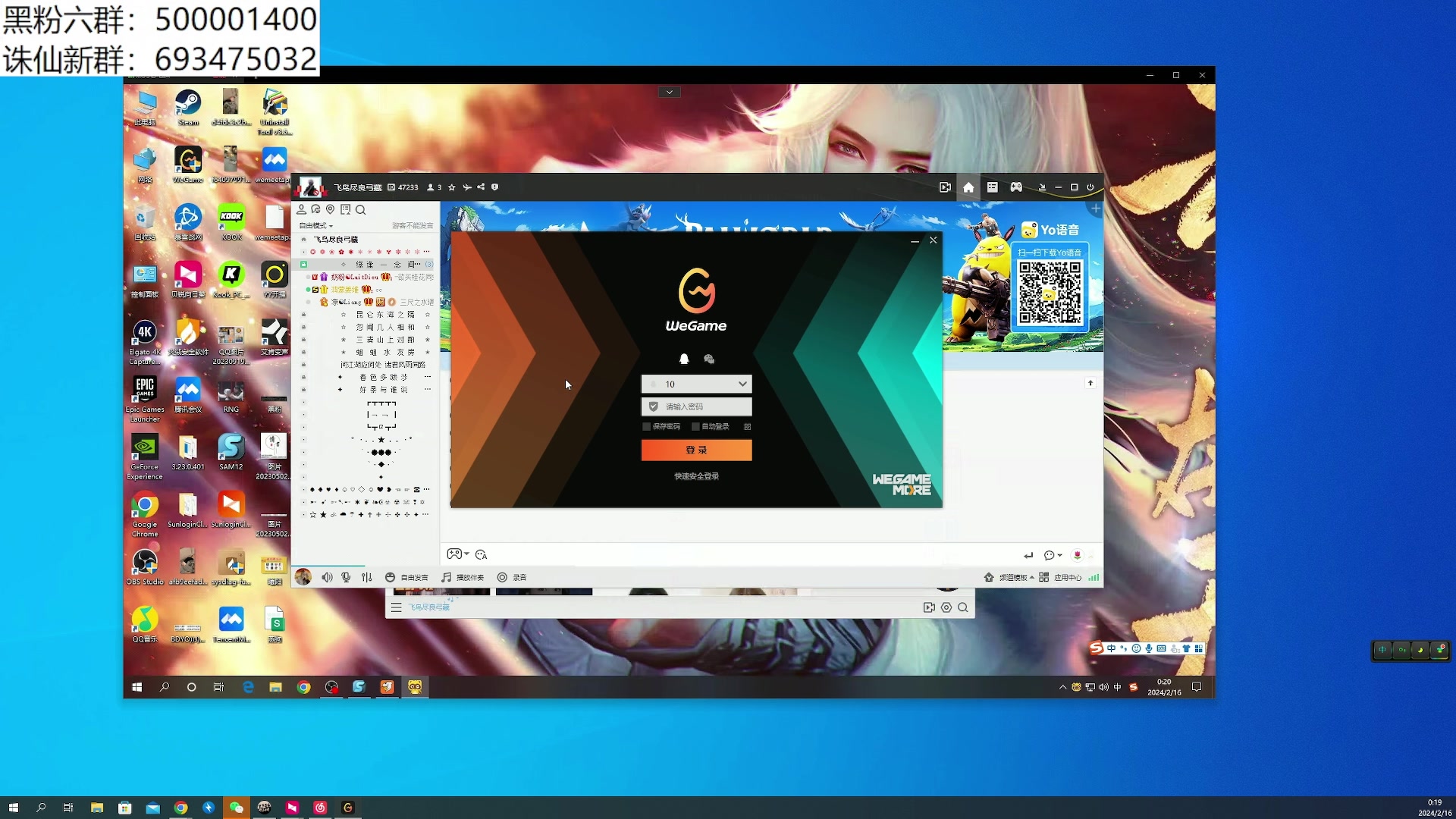Select the WeChat login icon
The image size is (1456, 819).
coord(709,359)
